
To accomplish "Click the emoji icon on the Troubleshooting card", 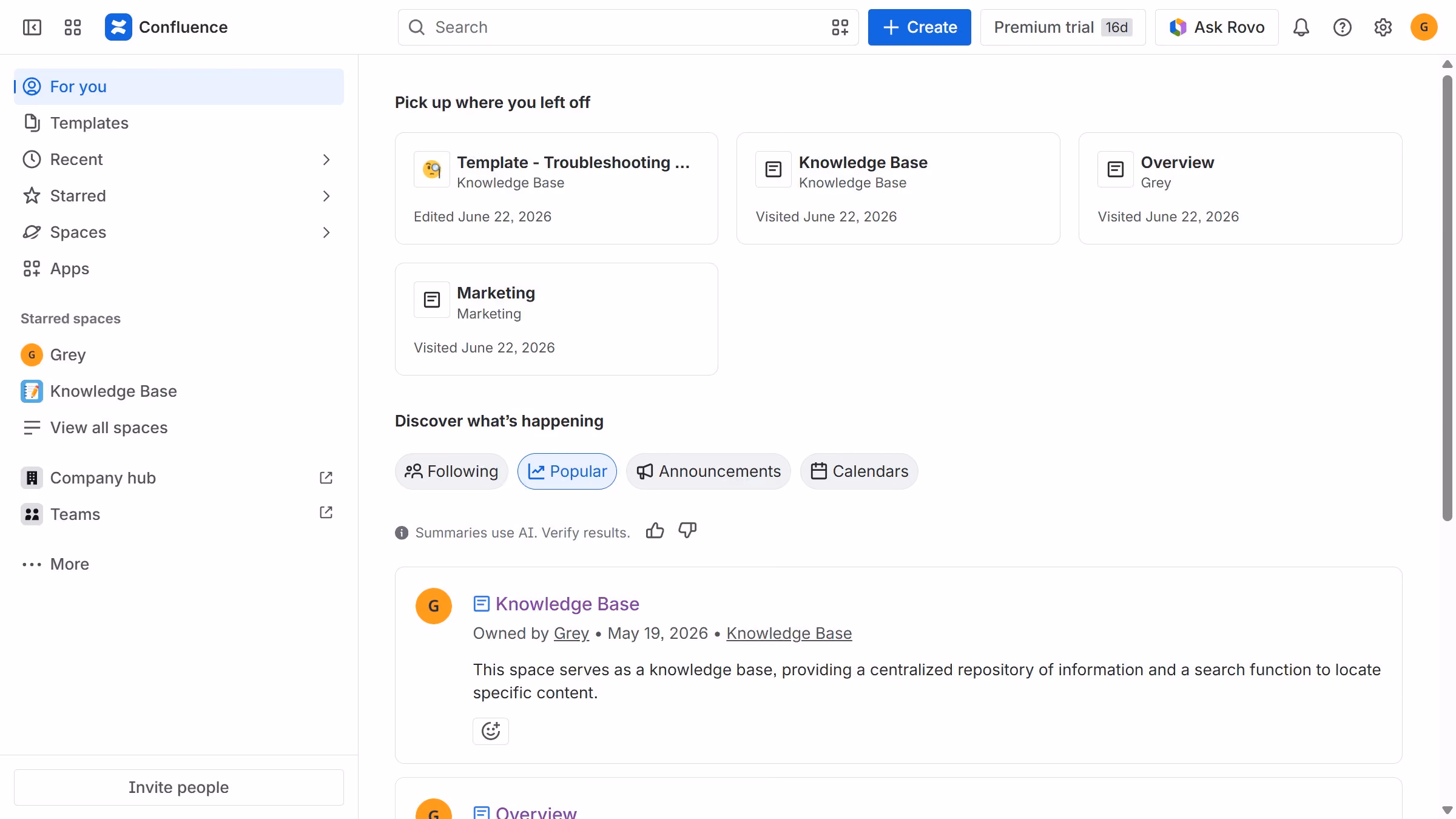I will pos(432,169).
